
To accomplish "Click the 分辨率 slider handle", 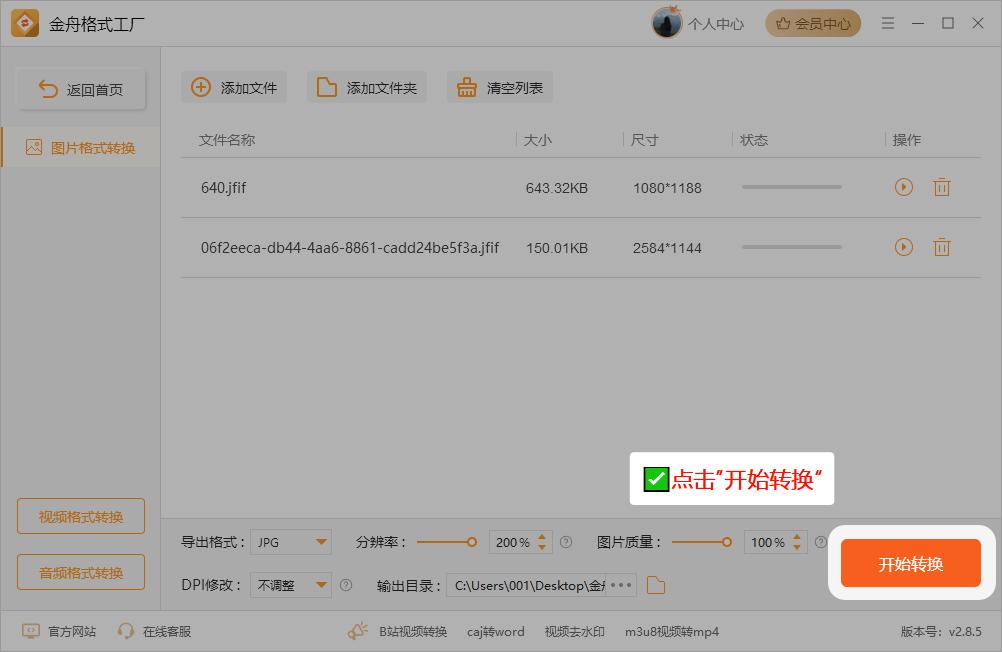I will [x=471, y=542].
